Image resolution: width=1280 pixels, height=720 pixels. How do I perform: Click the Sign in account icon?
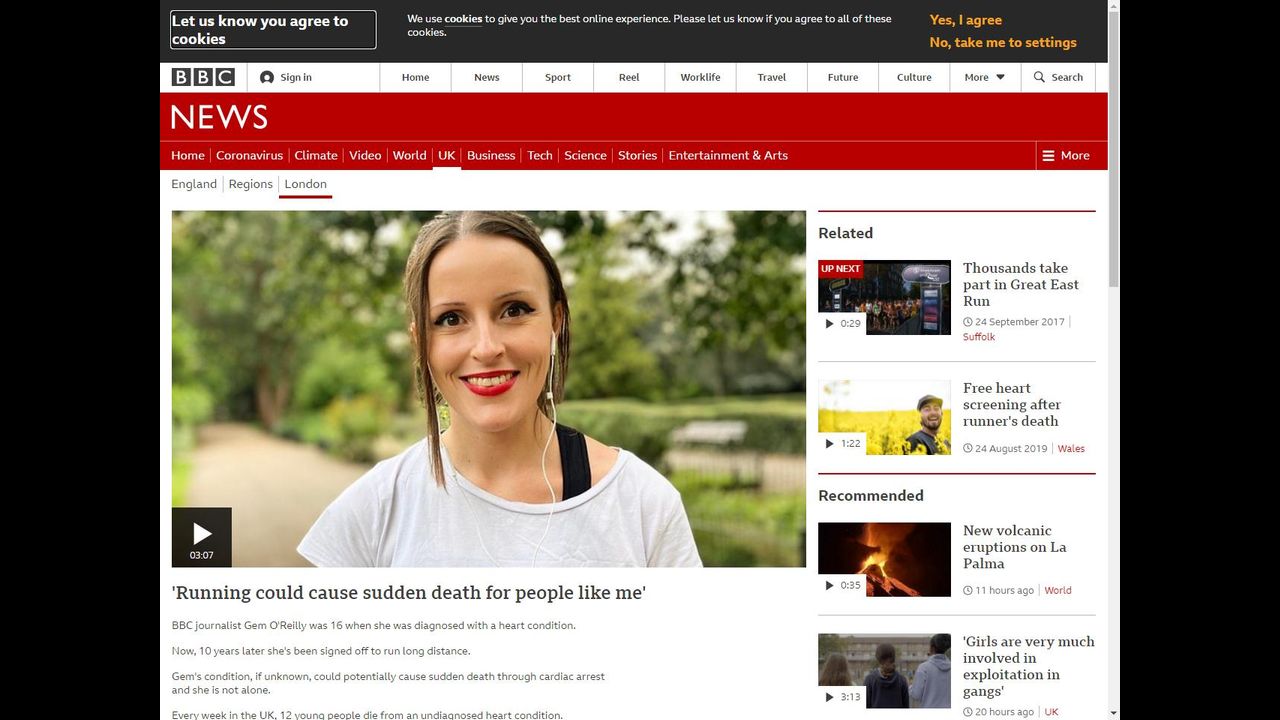coord(267,77)
